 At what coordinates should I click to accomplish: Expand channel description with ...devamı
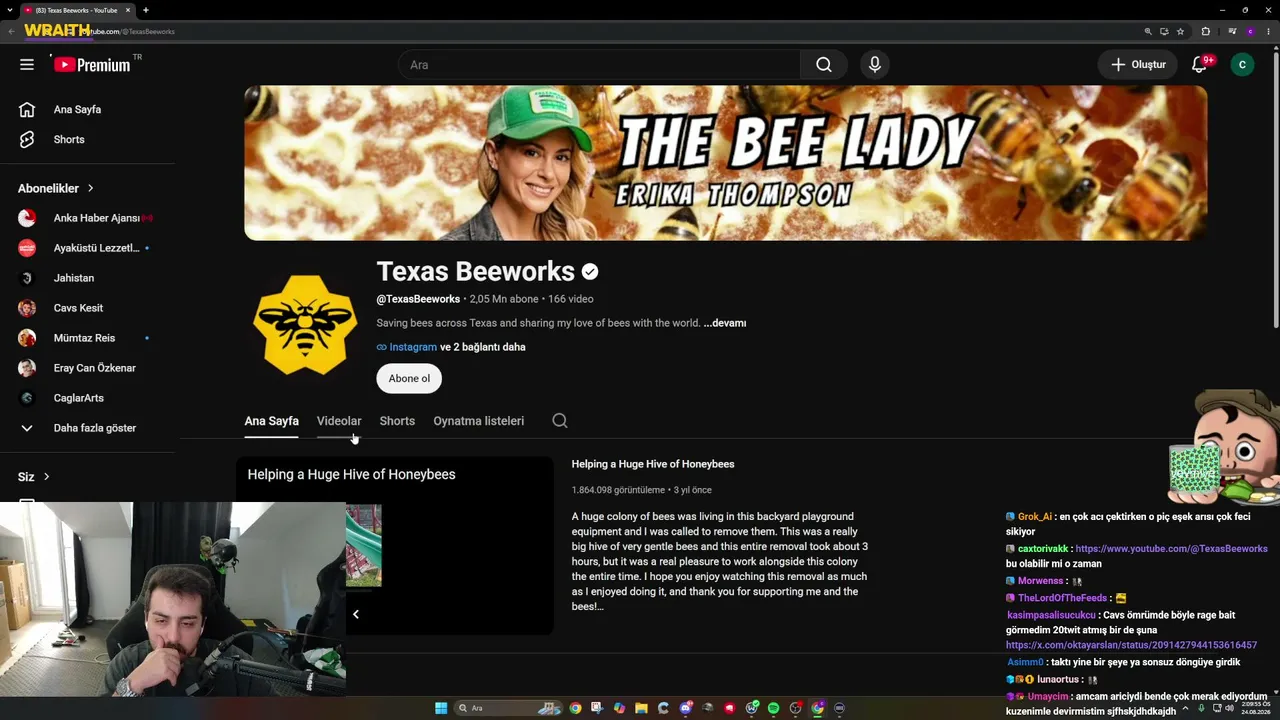coord(725,323)
